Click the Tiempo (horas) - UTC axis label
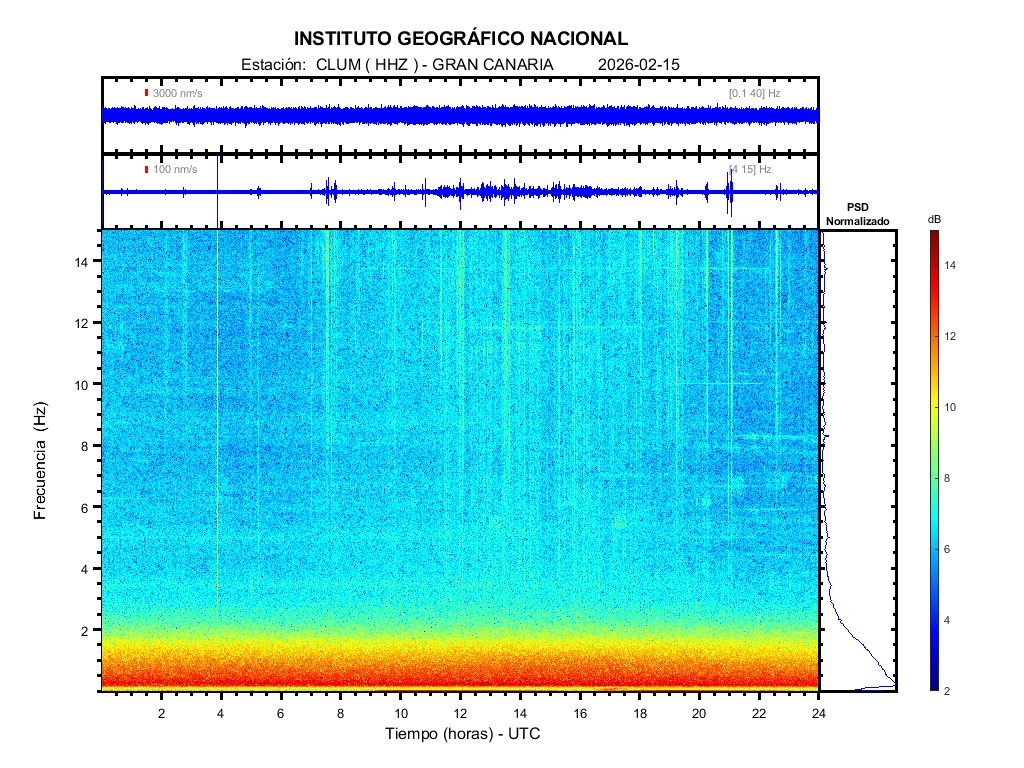 click(463, 734)
